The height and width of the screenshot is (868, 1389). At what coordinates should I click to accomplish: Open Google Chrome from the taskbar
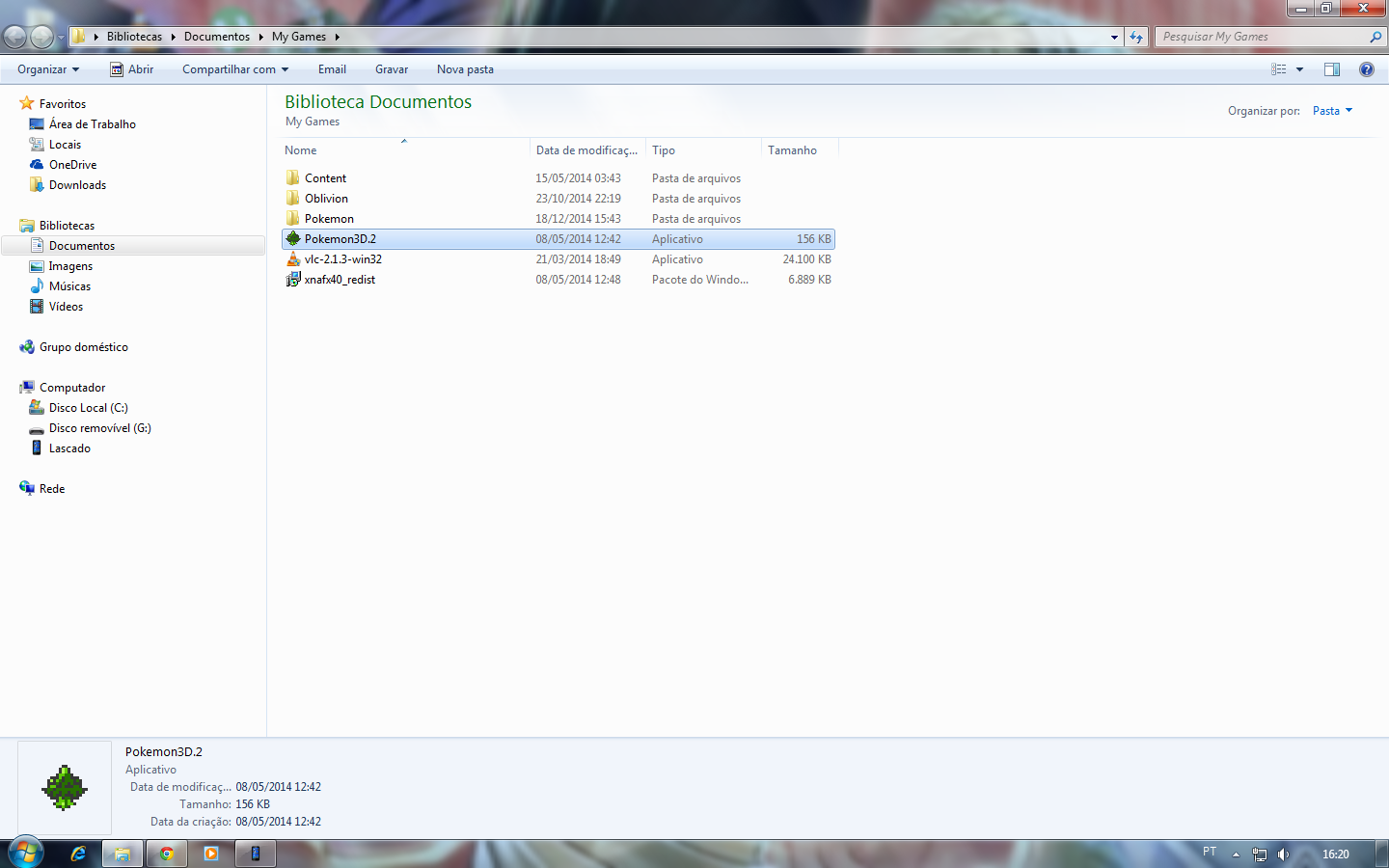166,854
